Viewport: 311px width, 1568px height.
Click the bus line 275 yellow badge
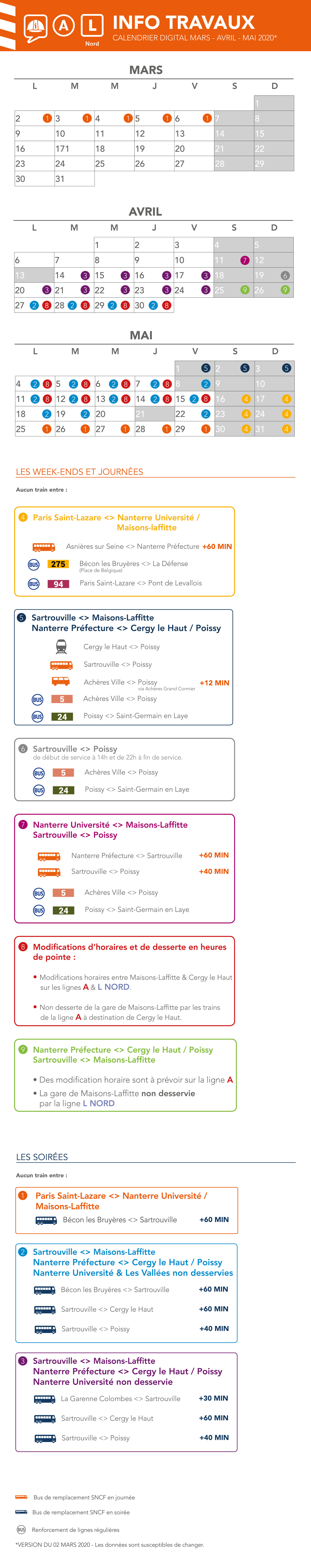click(58, 564)
